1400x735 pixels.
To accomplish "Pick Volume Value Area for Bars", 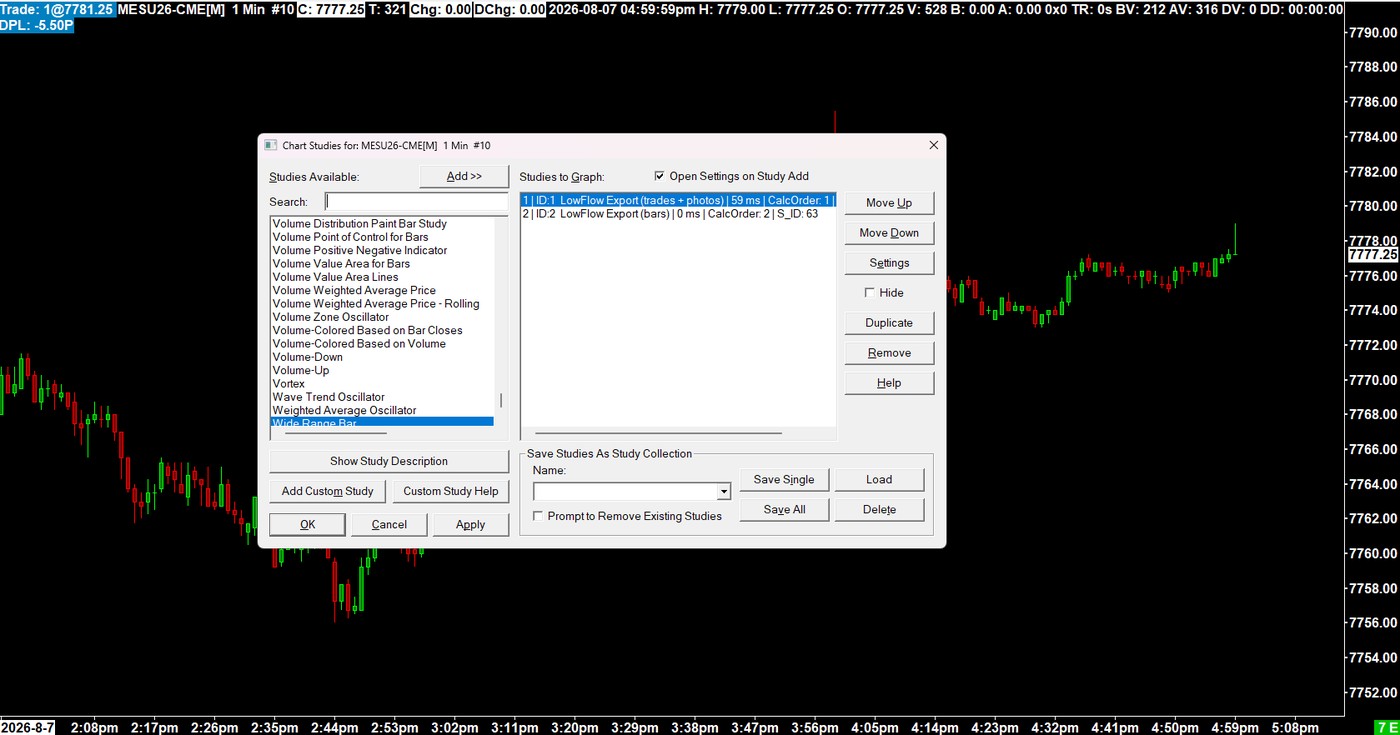I will pos(382,264).
